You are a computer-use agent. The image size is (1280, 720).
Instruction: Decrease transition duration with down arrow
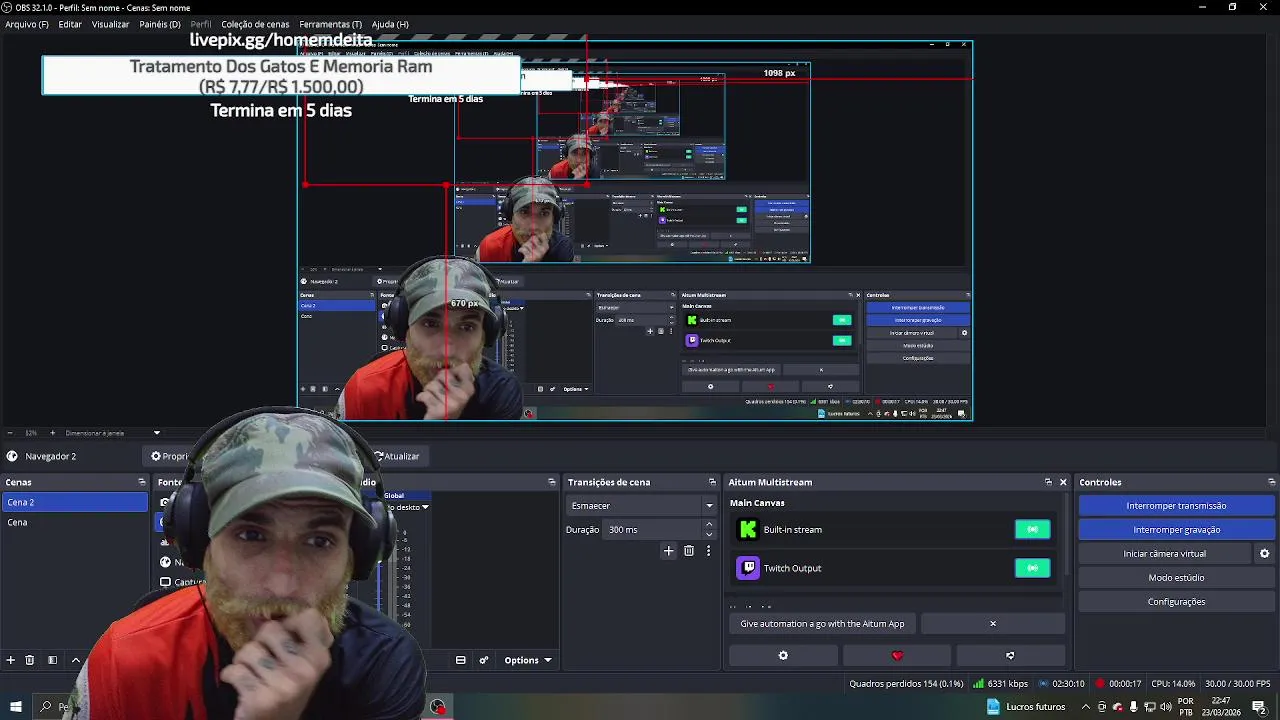coord(709,534)
